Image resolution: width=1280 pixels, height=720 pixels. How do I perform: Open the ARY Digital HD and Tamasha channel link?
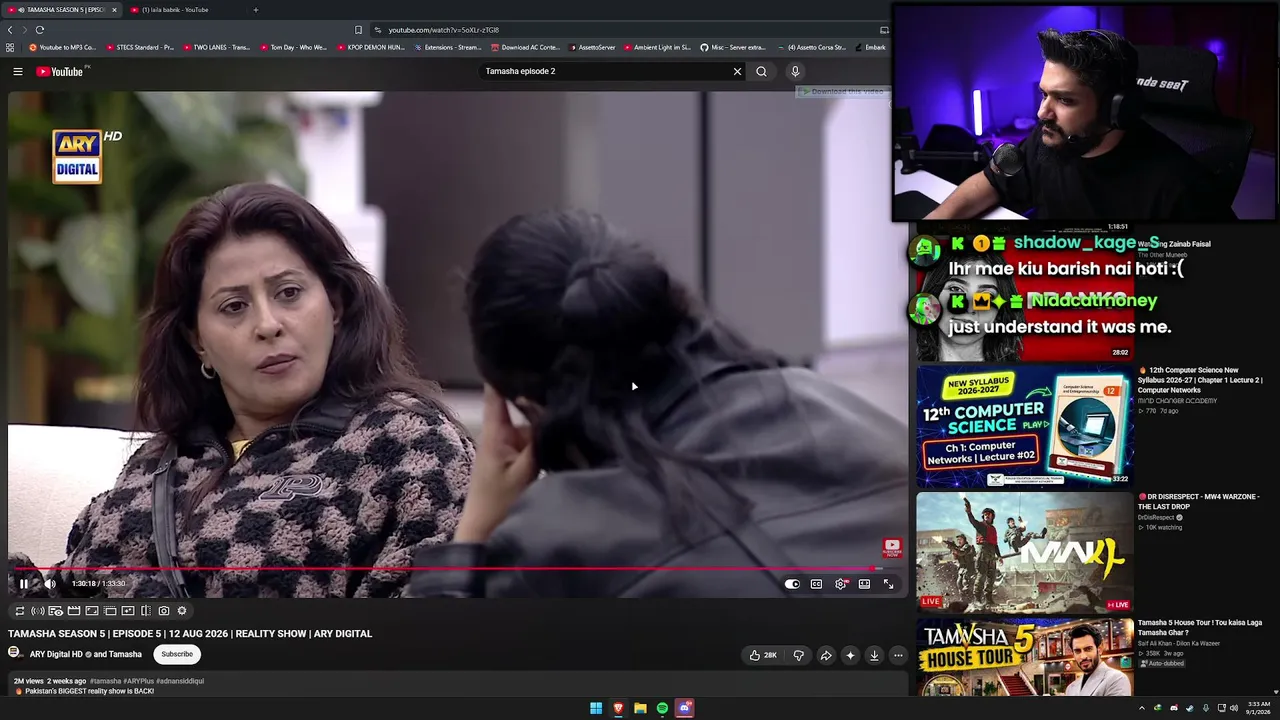pyautogui.click(x=86, y=654)
